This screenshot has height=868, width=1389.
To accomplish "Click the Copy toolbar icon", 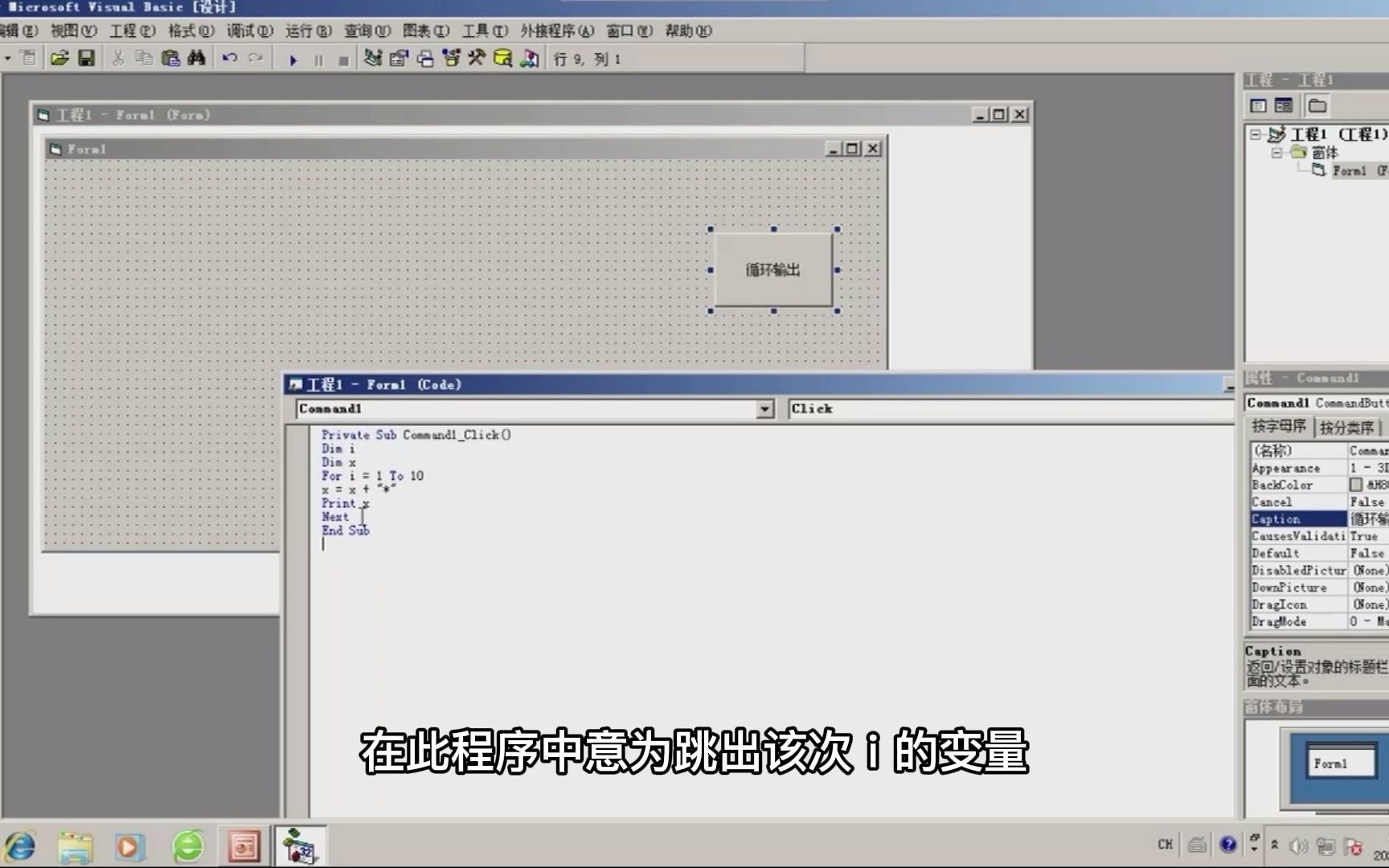I will click(144, 58).
